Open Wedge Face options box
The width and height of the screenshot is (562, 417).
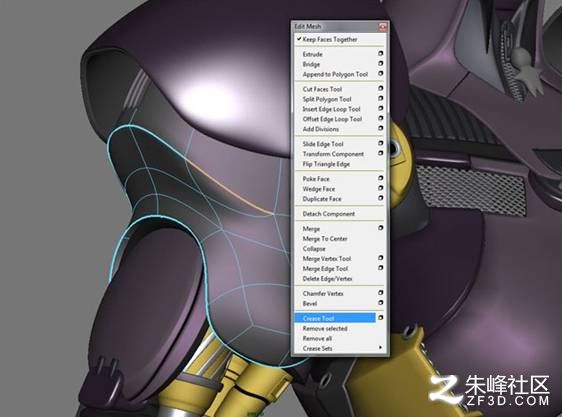pyautogui.click(x=381, y=188)
